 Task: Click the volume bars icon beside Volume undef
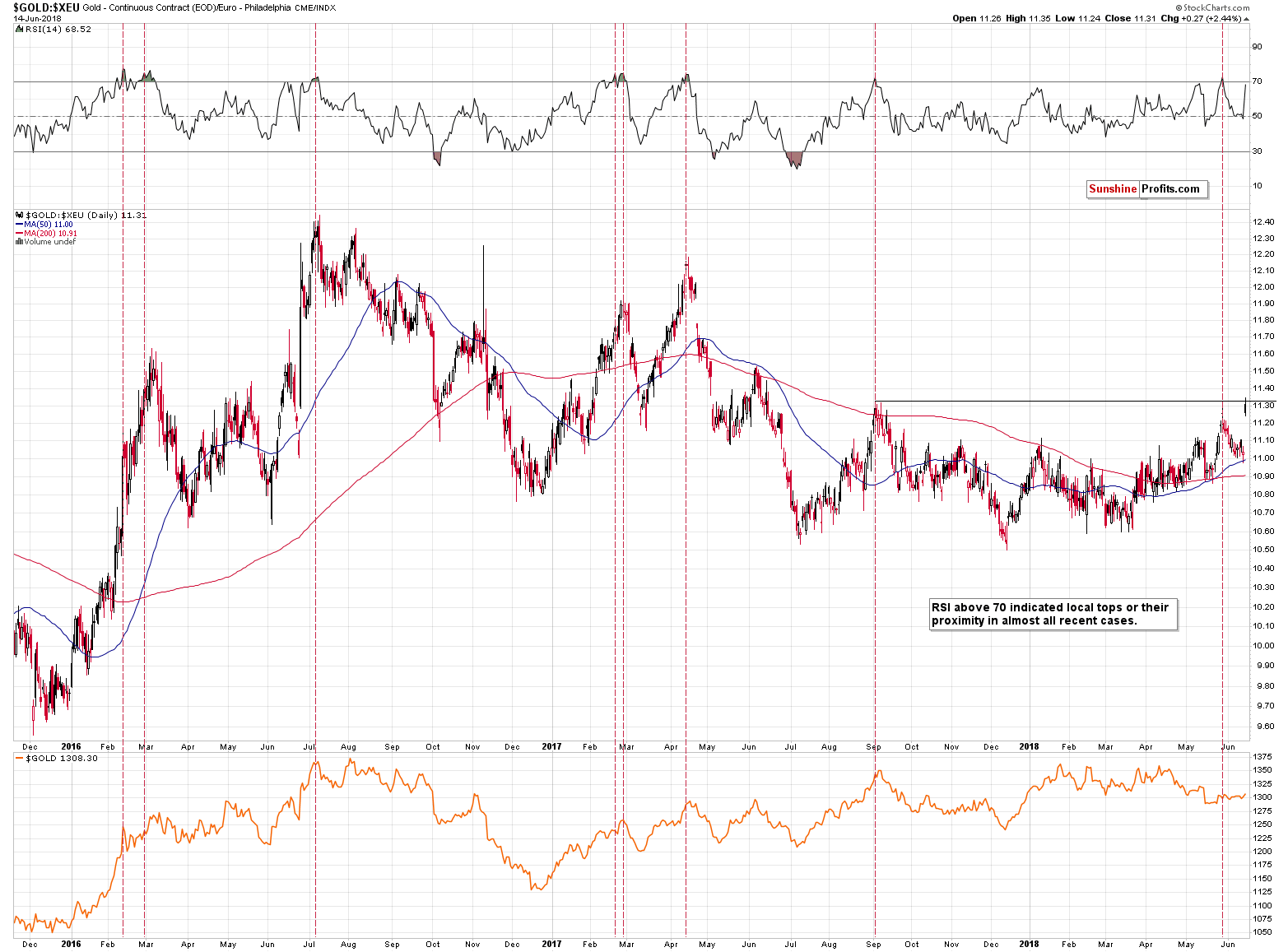[19, 242]
